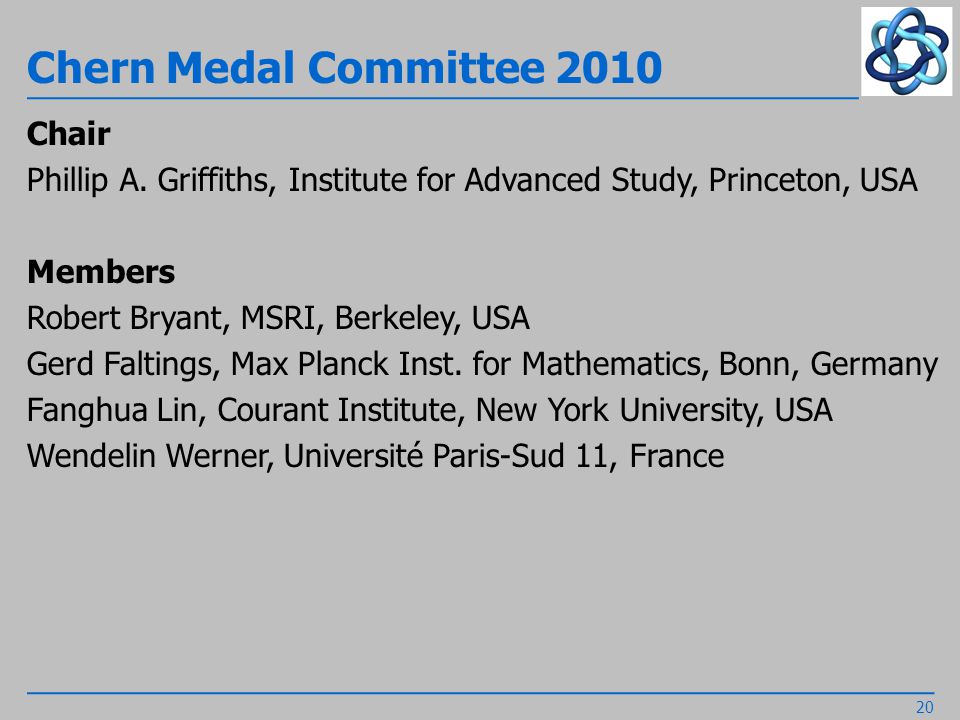Click the word Berkeley
The height and width of the screenshot is (720, 960).
pos(397,319)
